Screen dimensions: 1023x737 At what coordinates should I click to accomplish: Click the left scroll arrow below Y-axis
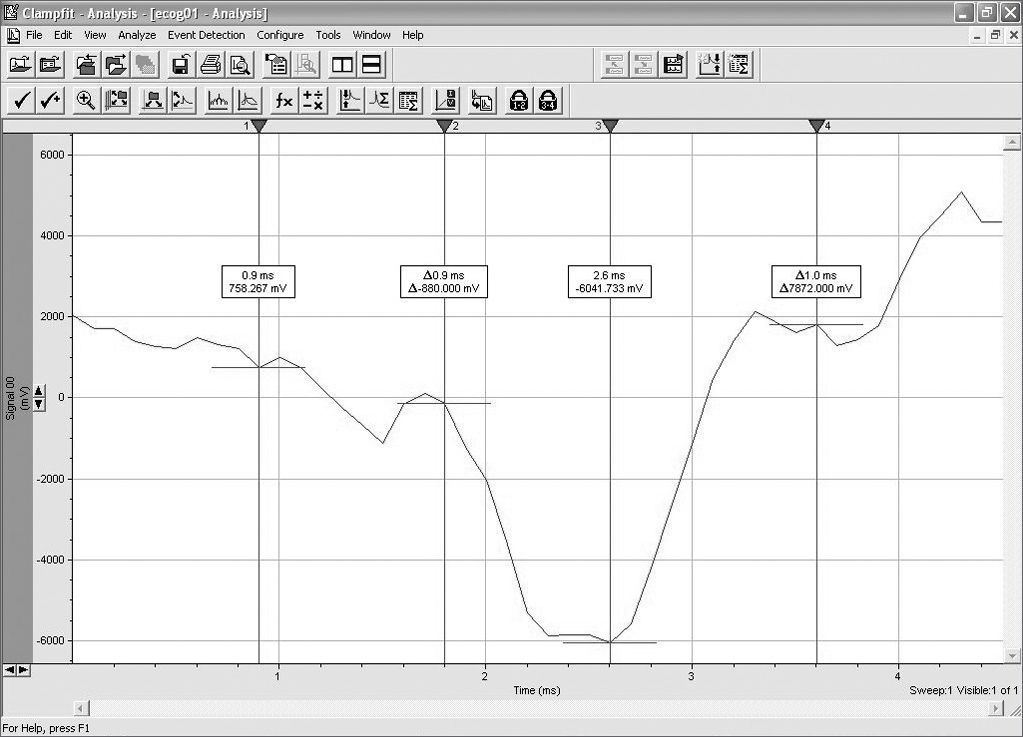(10, 669)
